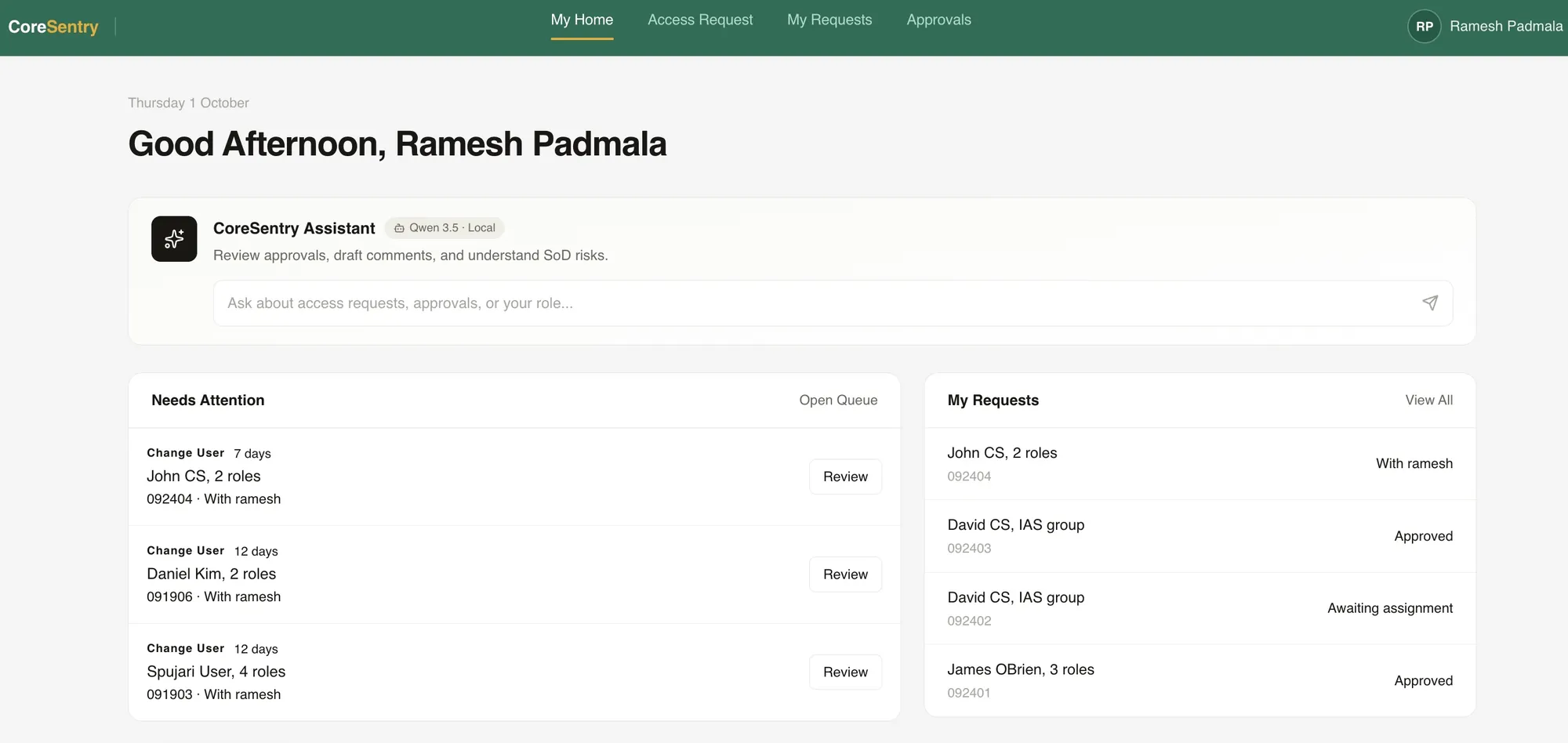Click 091906 · With ramesh line
The height and width of the screenshot is (743, 1568).
tap(213, 596)
